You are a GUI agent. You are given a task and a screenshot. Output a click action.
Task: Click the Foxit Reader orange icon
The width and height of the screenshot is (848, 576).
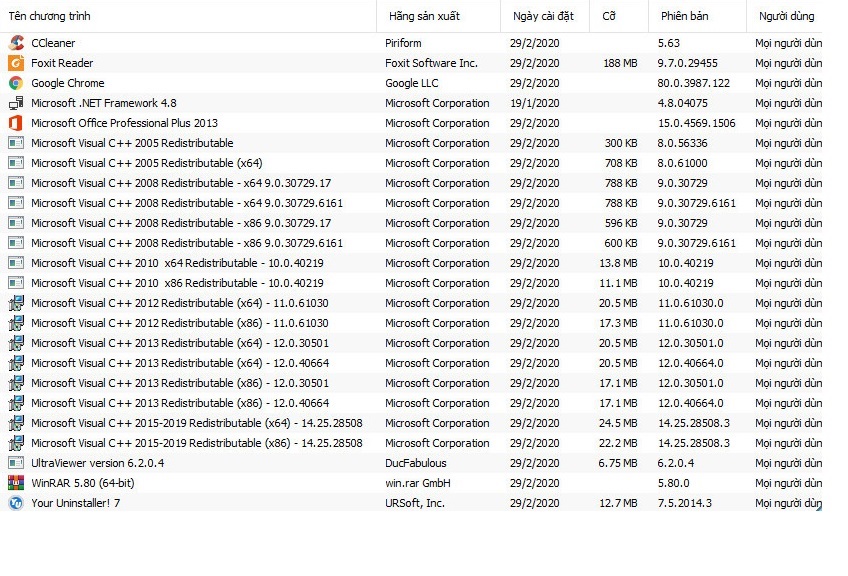(16, 63)
